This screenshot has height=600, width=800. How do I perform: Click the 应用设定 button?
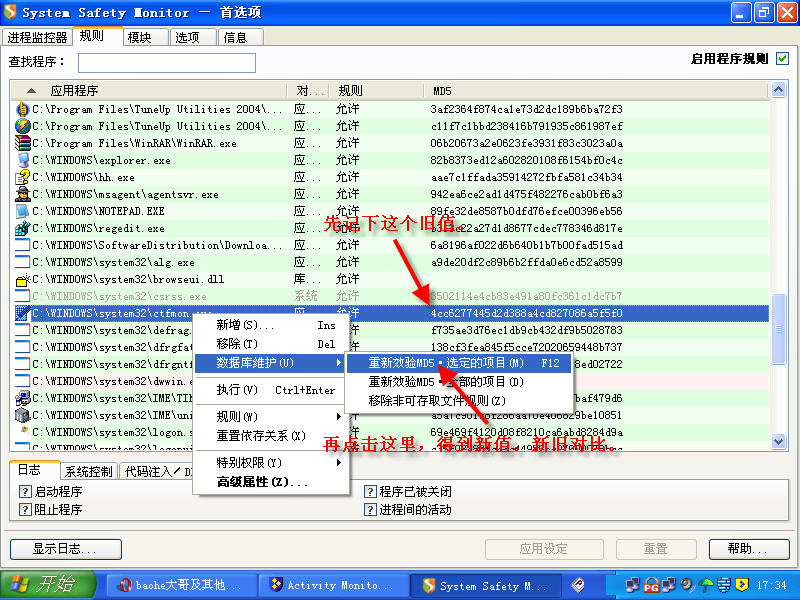click(544, 549)
